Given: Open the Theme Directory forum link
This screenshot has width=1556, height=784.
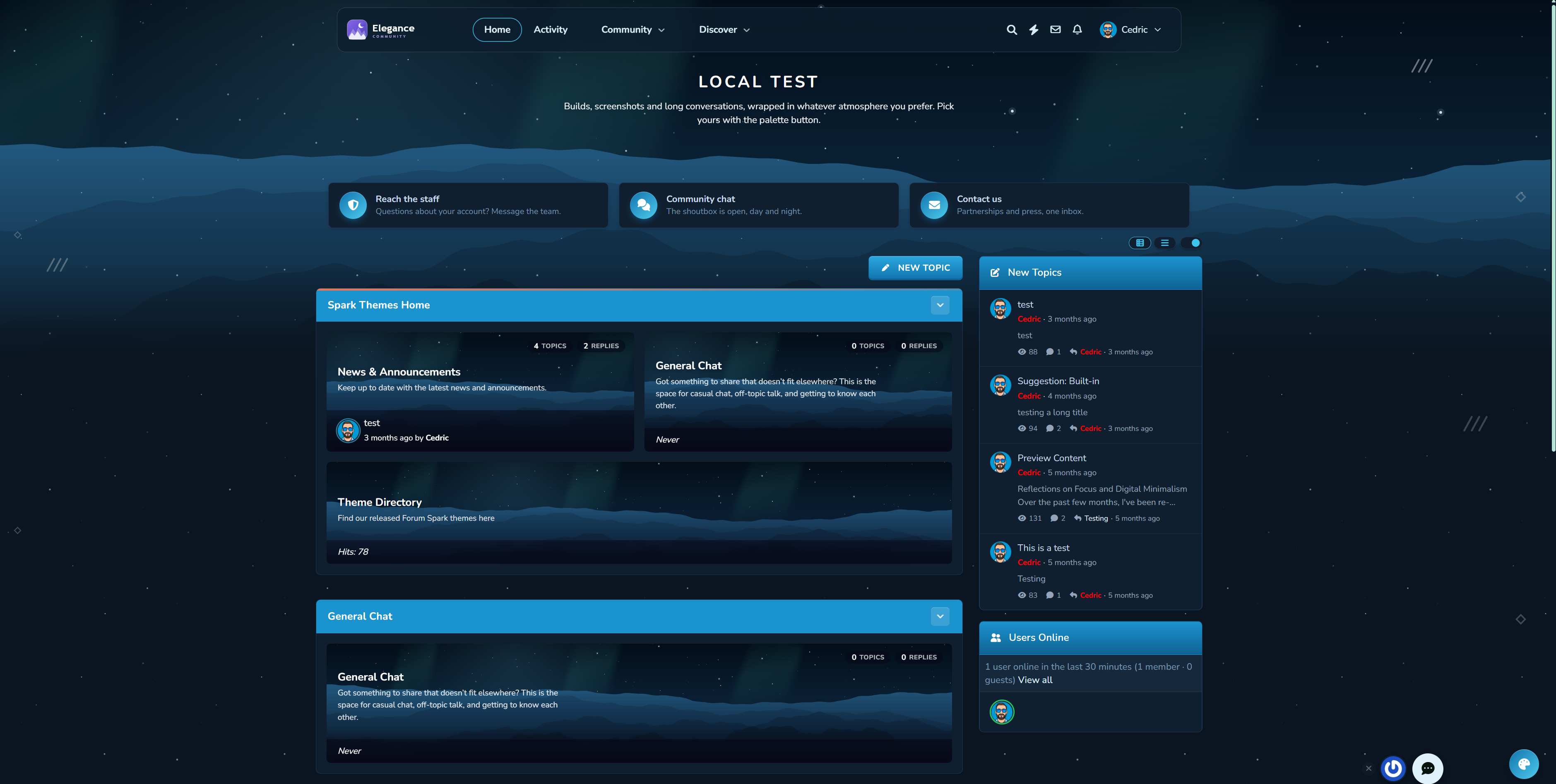Looking at the screenshot, I should point(379,502).
